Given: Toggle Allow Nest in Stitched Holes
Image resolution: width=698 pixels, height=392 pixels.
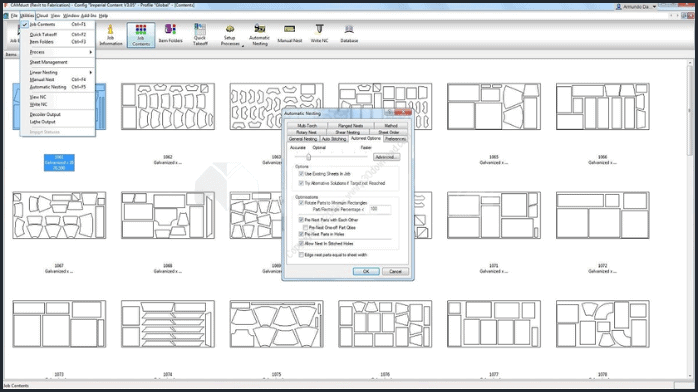Looking at the screenshot, I should tap(301, 243).
